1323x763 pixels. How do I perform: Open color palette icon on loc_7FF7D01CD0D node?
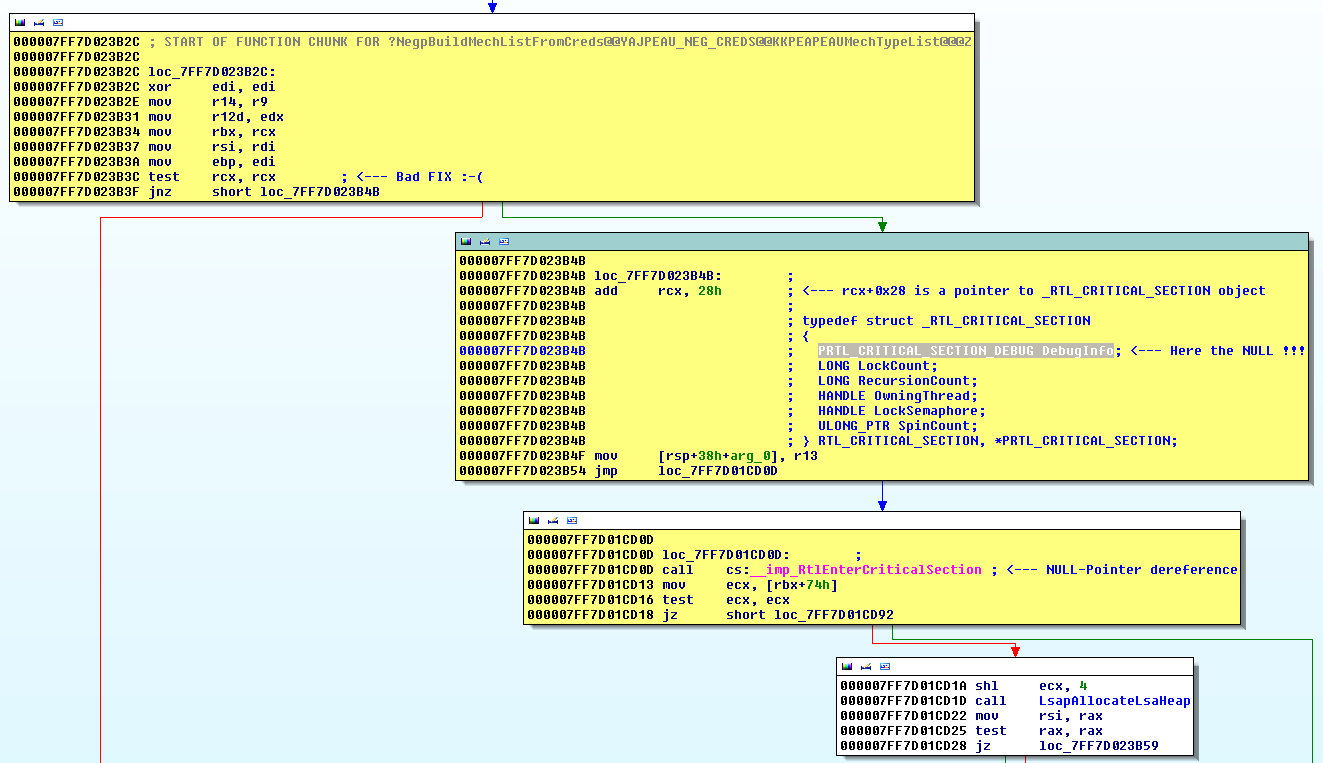[x=534, y=520]
